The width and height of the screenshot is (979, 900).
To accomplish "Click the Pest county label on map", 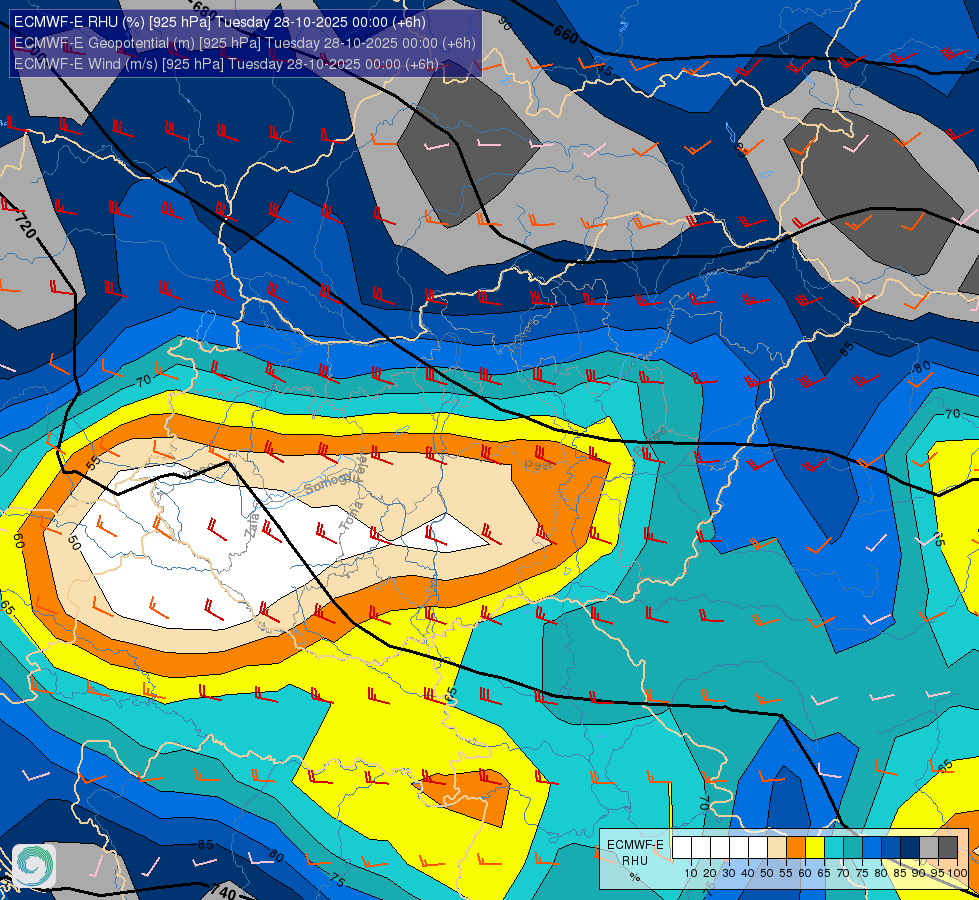I will pyautogui.click(x=538, y=465).
